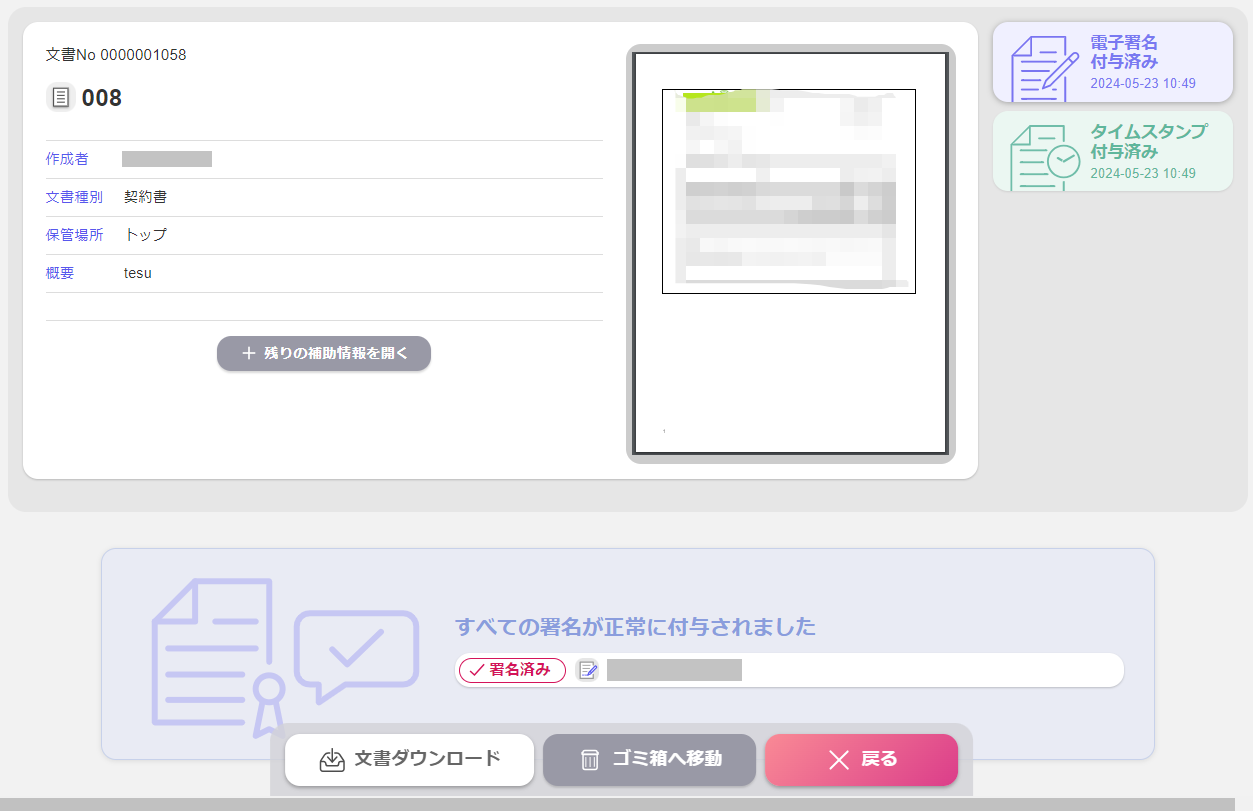Go back with the 戻る button
The width and height of the screenshot is (1253, 811).
point(861,760)
